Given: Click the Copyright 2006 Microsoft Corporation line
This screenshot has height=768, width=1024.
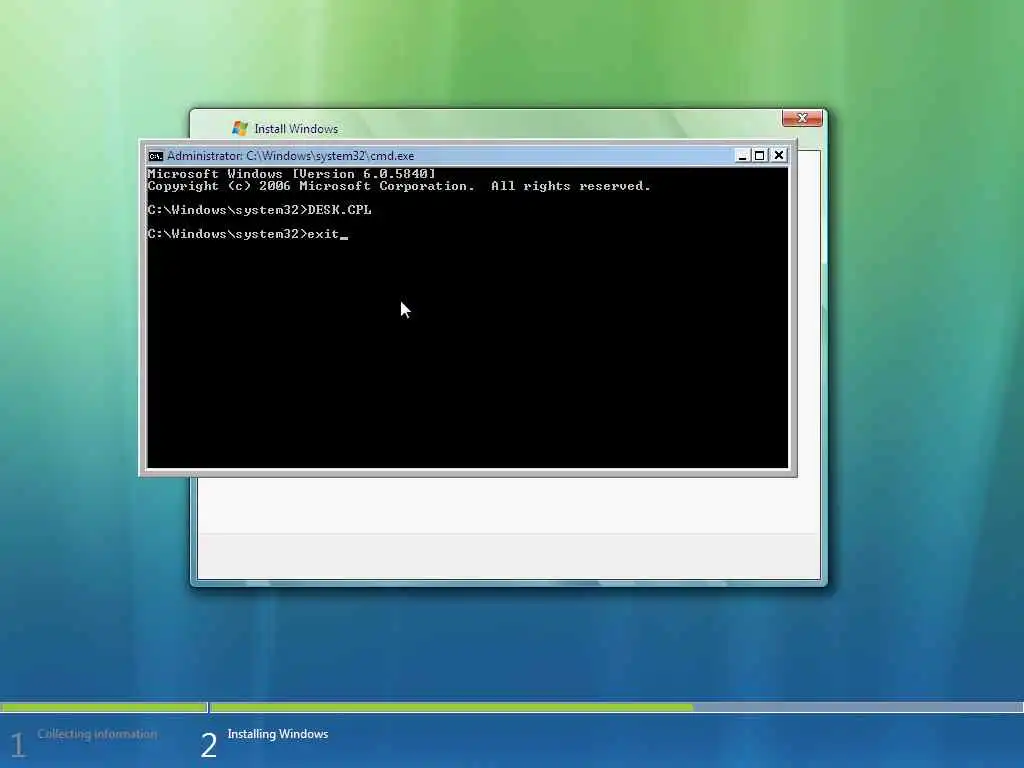Looking at the screenshot, I should [399, 186].
